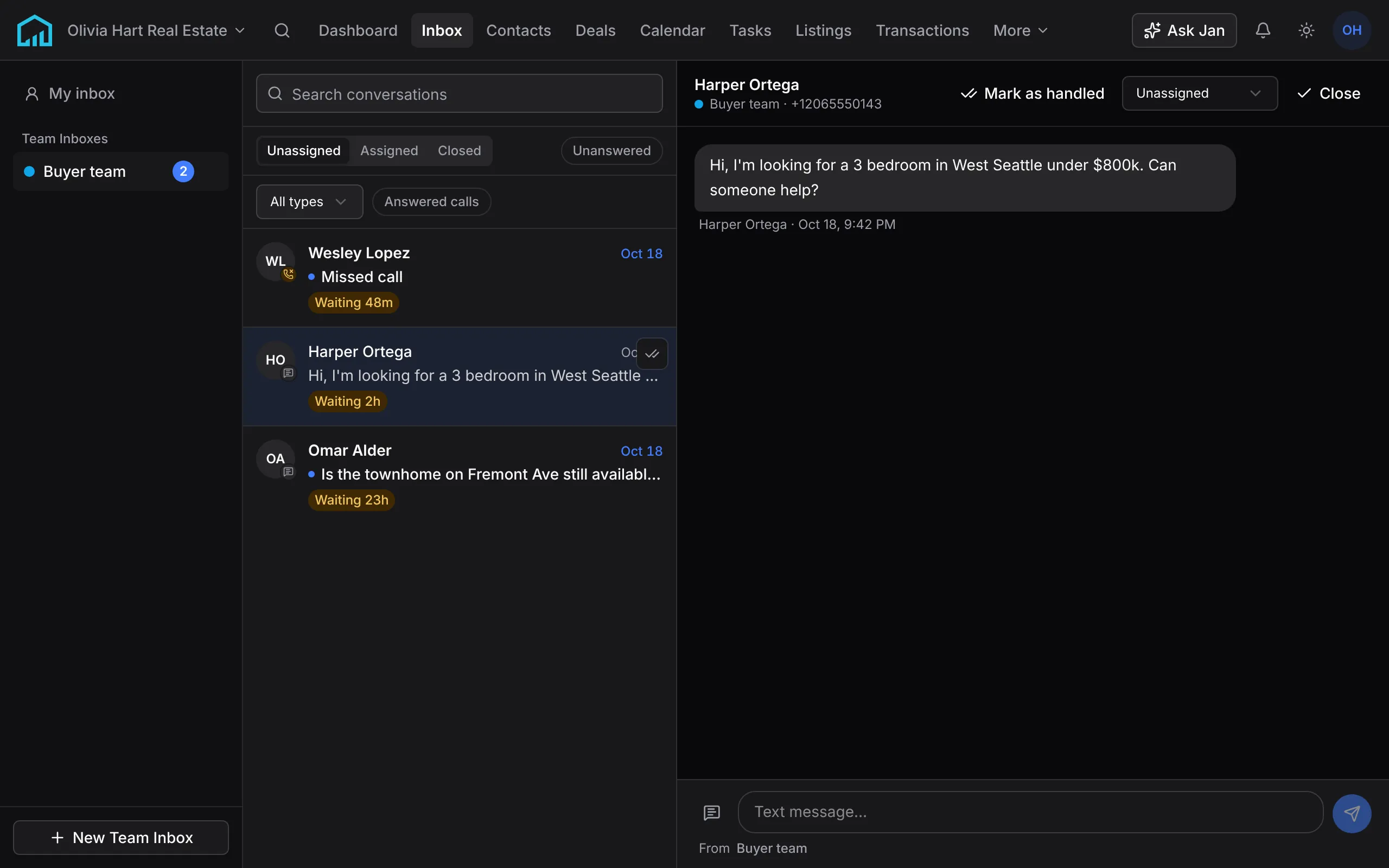This screenshot has height=868, width=1389.
Task: Click From Buyer team sender label
Action: point(753,848)
